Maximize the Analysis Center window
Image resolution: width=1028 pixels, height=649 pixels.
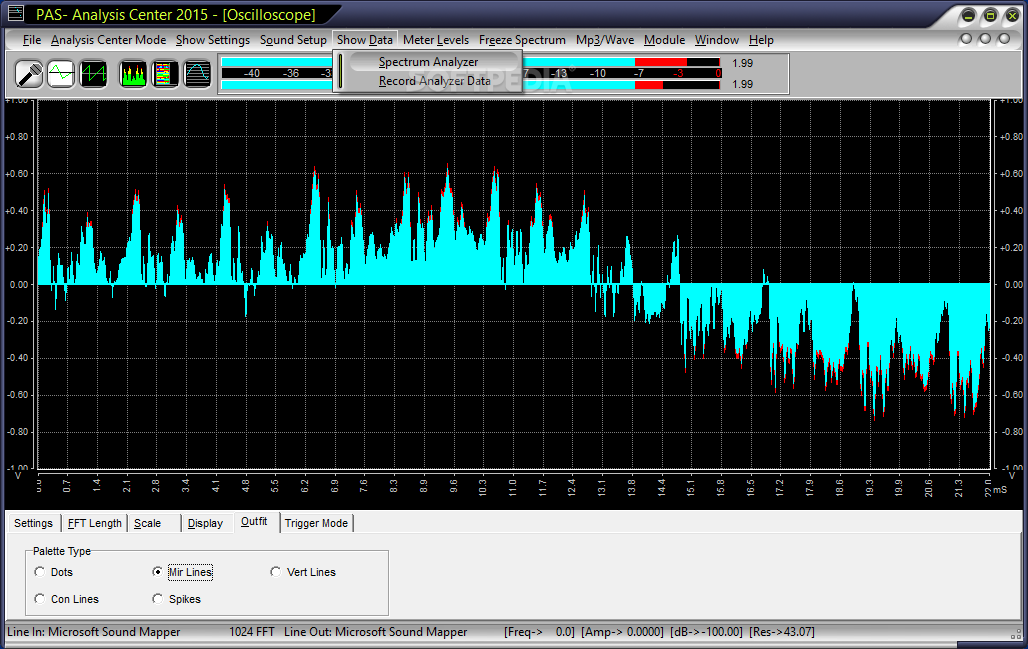(990, 16)
